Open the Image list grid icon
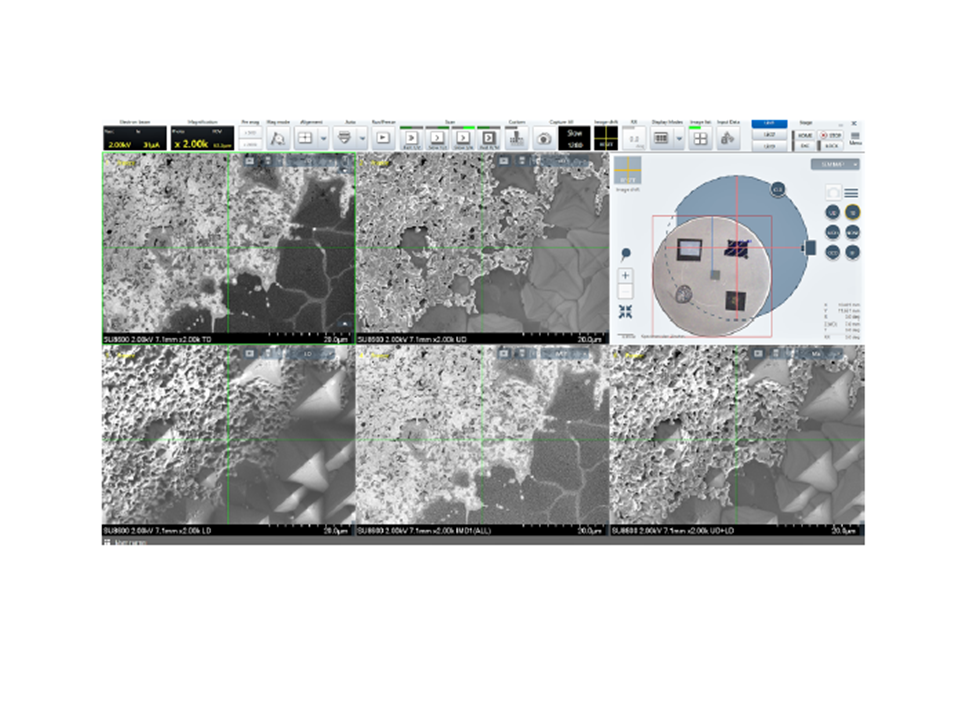The height and width of the screenshot is (720, 960). pos(701,139)
